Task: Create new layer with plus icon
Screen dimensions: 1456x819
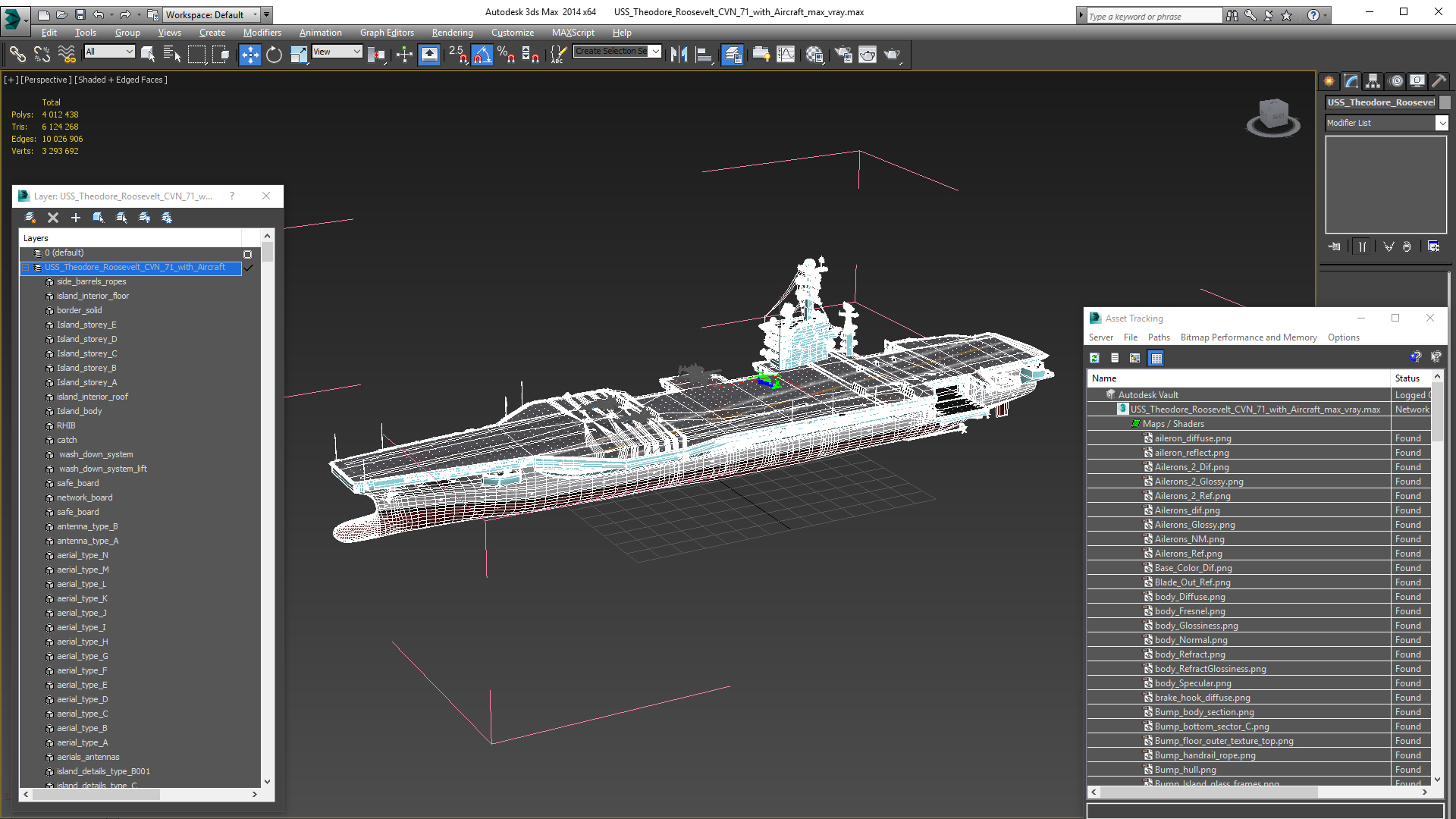Action: tap(75, 218)
